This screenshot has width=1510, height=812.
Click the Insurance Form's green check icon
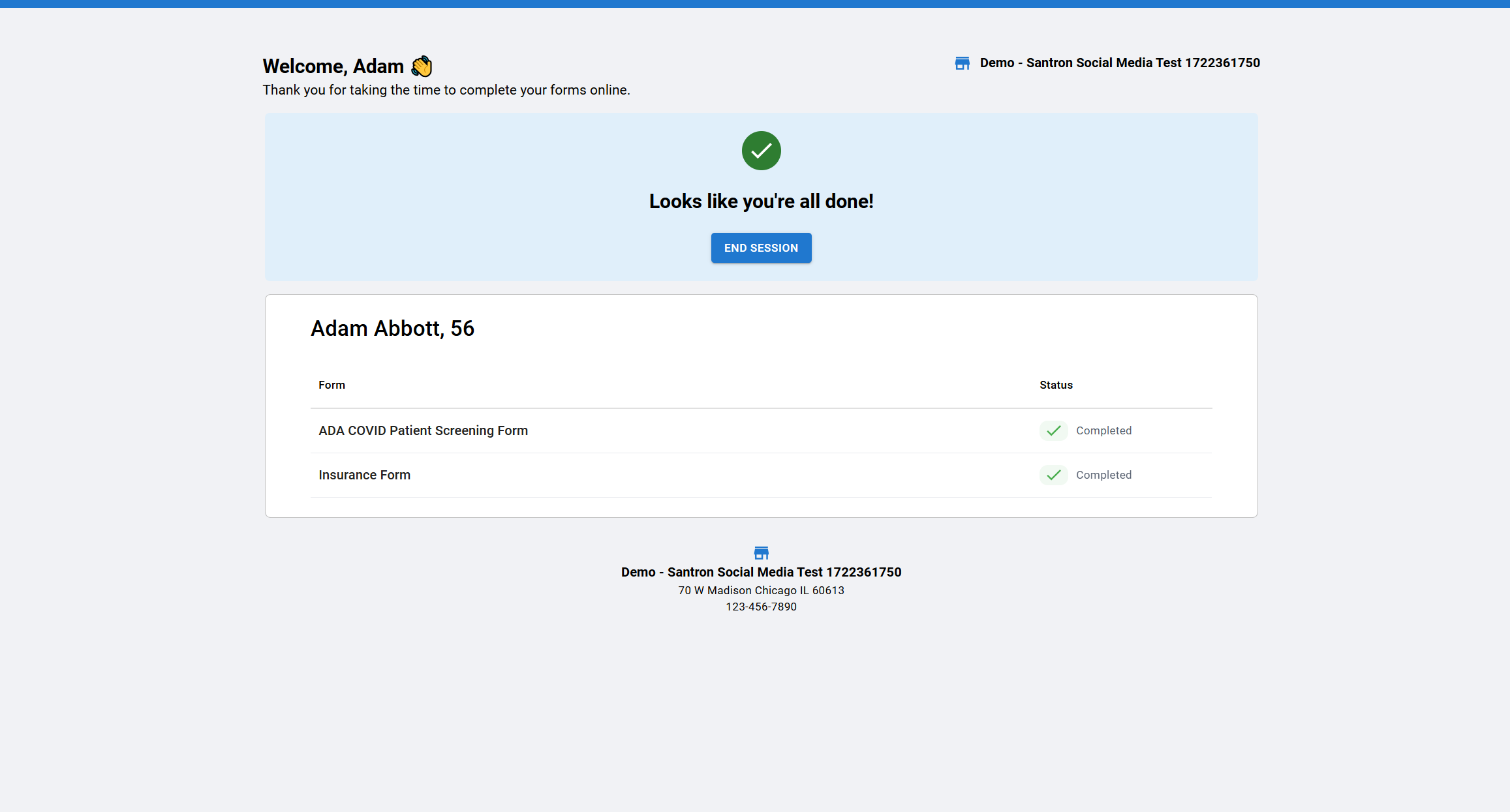coord(1053,475)
